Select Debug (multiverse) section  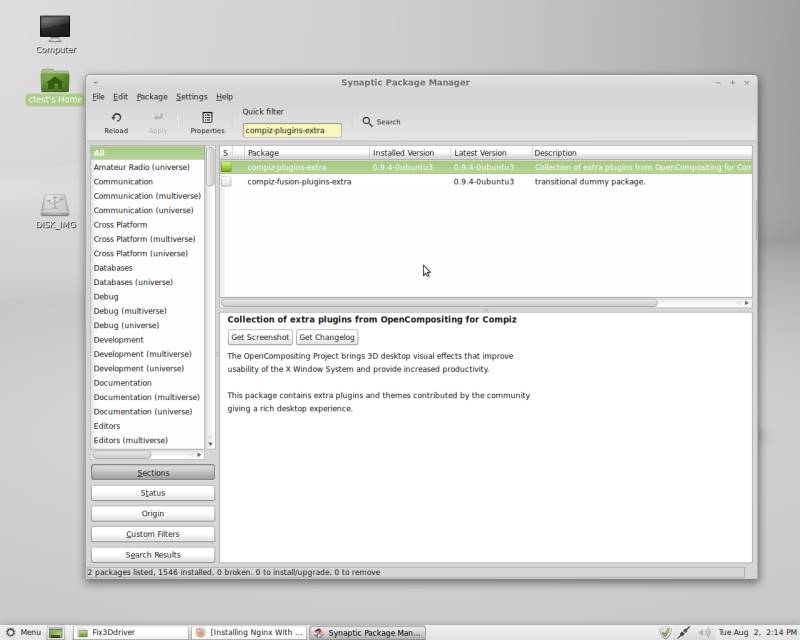tap(148, 311)
